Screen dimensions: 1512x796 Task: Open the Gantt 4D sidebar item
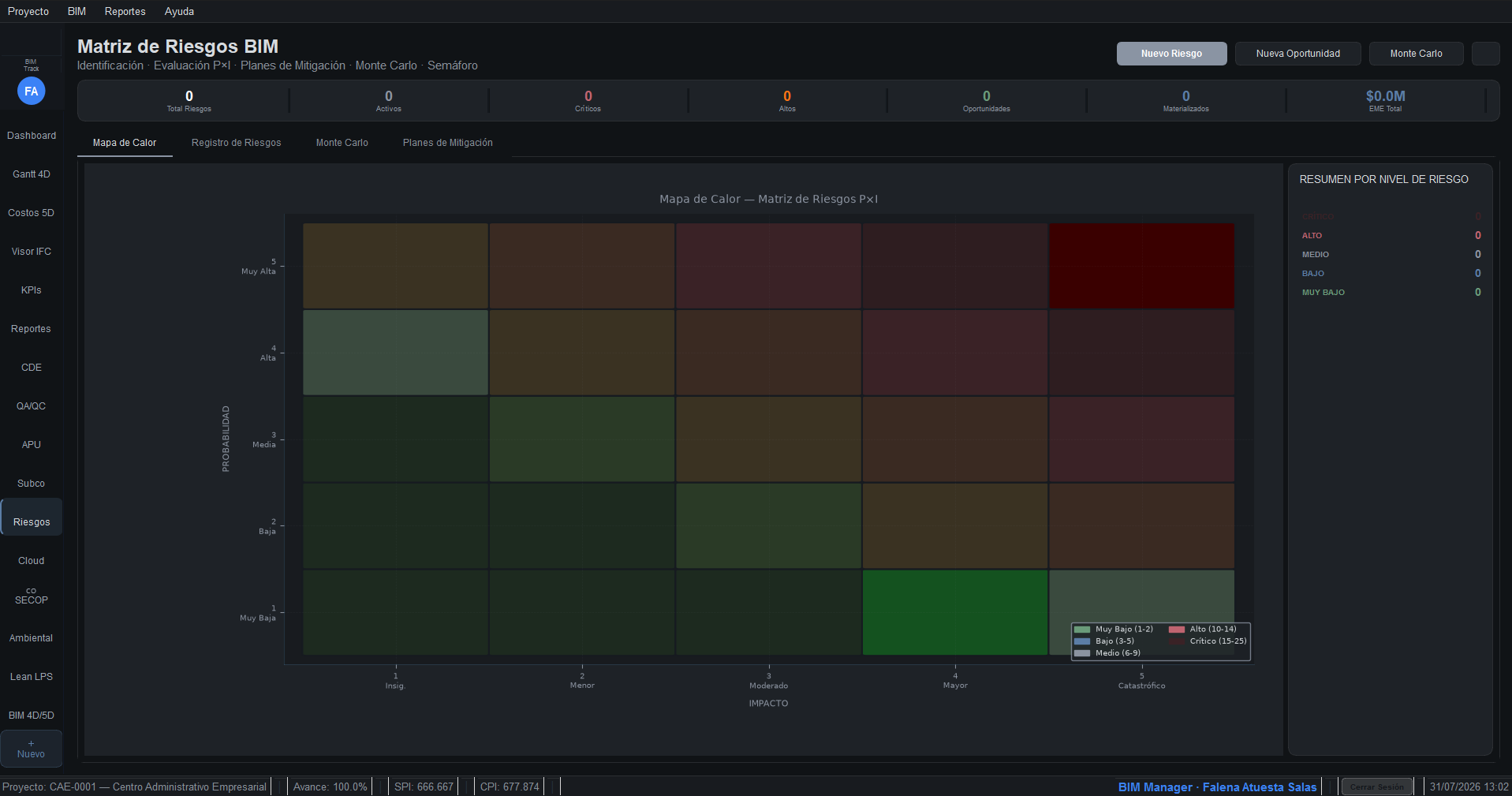coord(32,174)
